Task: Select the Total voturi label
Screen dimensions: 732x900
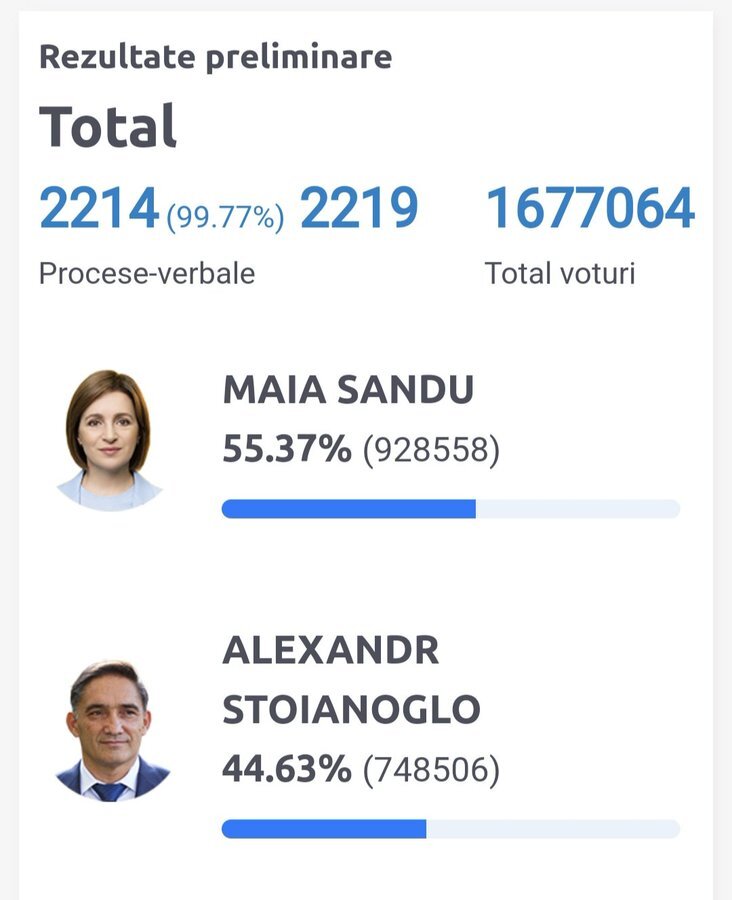Action: pyautogui.click(x=560, y=273)
